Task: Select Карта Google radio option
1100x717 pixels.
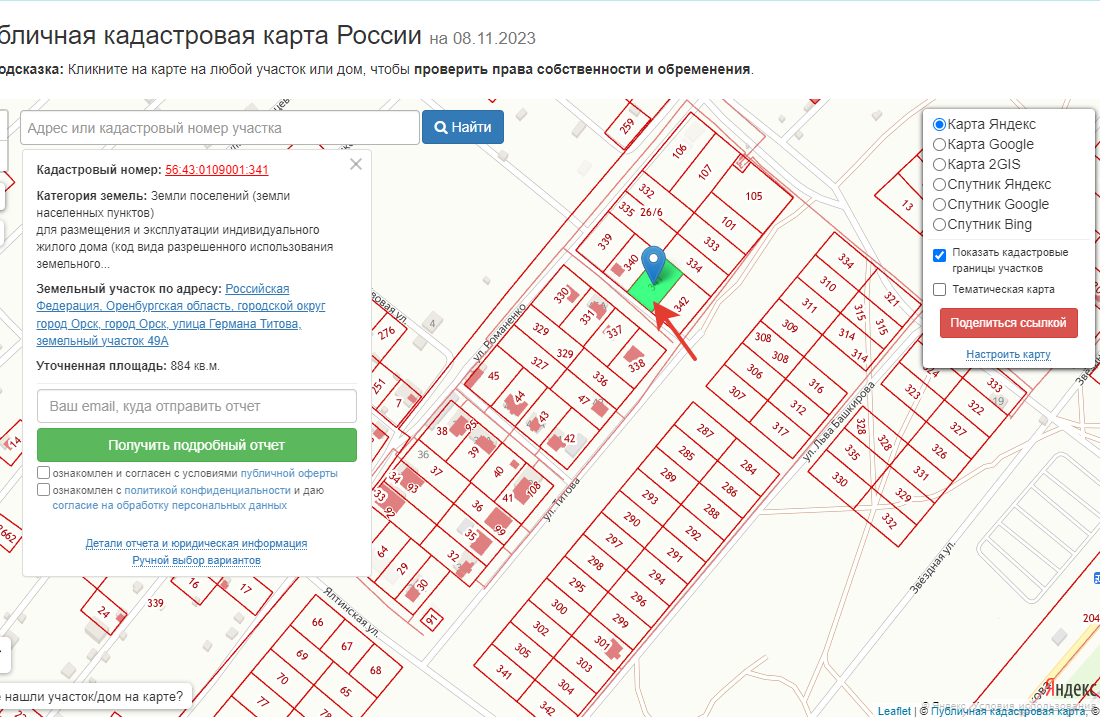Action: (939, 145)
